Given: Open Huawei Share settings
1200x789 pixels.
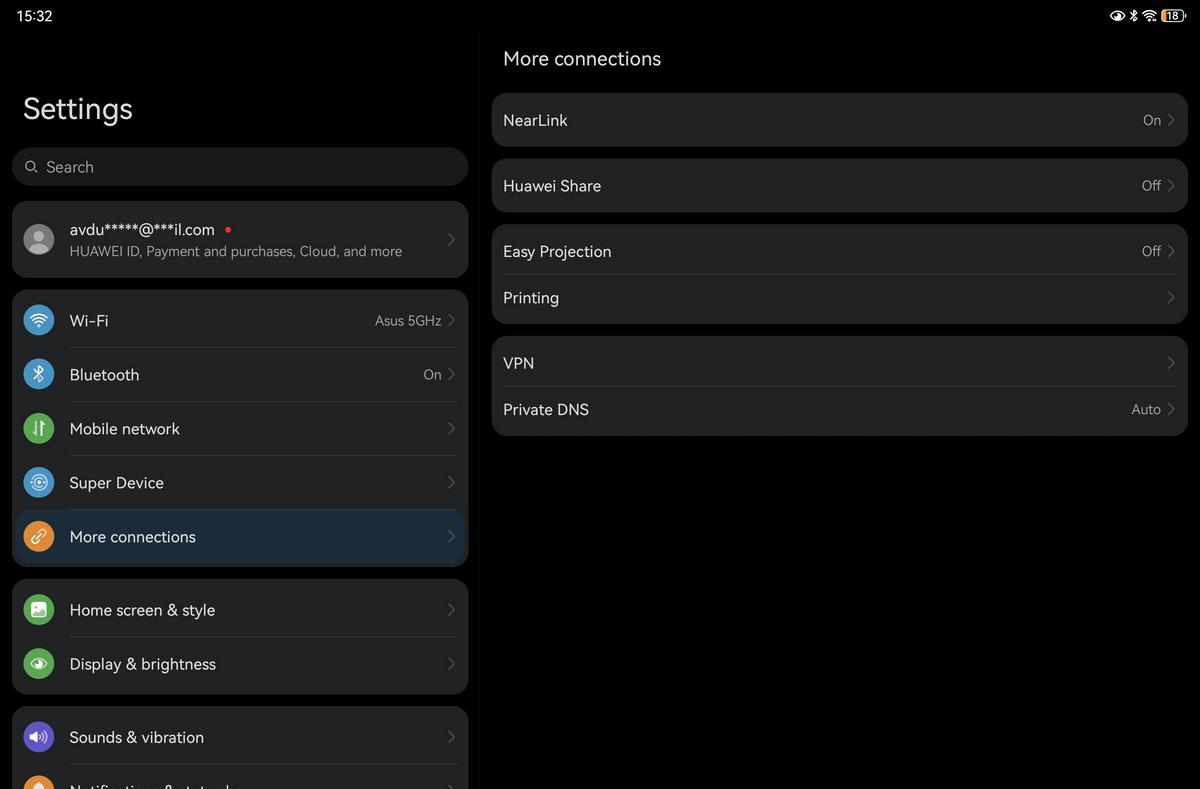Looking at the screenshot, I should pos(840,186).
